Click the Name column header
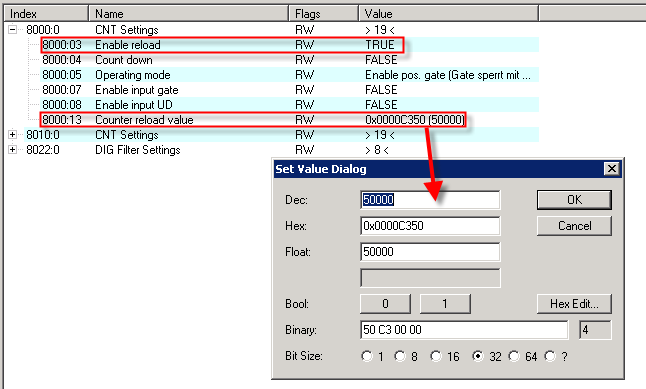Image resolution: width=646 pixels, height=389 pixels. pos(188,14)
